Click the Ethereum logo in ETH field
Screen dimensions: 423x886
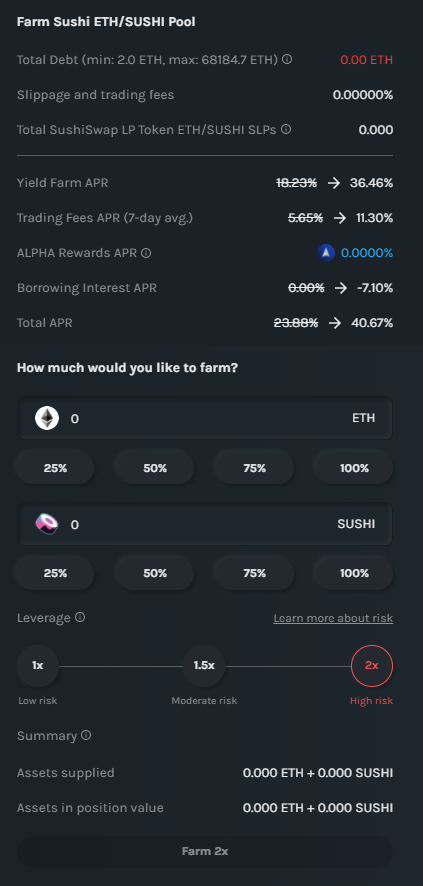(x=47, y=418)
